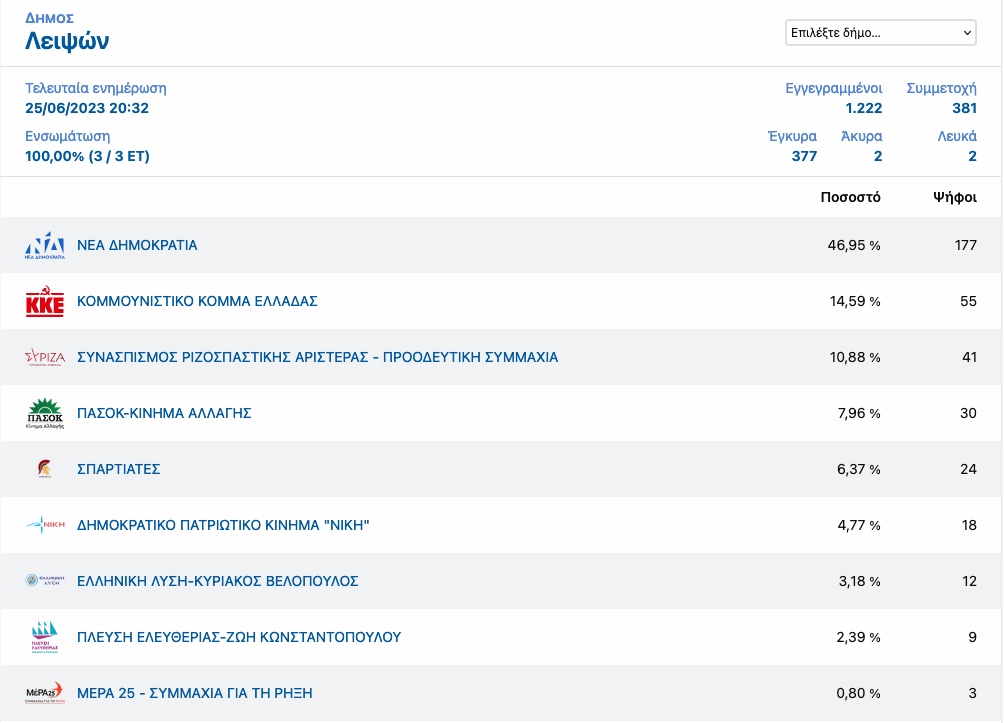Image resolution: width=1004 pixels, height=723 pixels.
Task: Click the '10,88 %' percentage for ΣΥΡΙΖΑ
Action: click(x=855, y=357)
